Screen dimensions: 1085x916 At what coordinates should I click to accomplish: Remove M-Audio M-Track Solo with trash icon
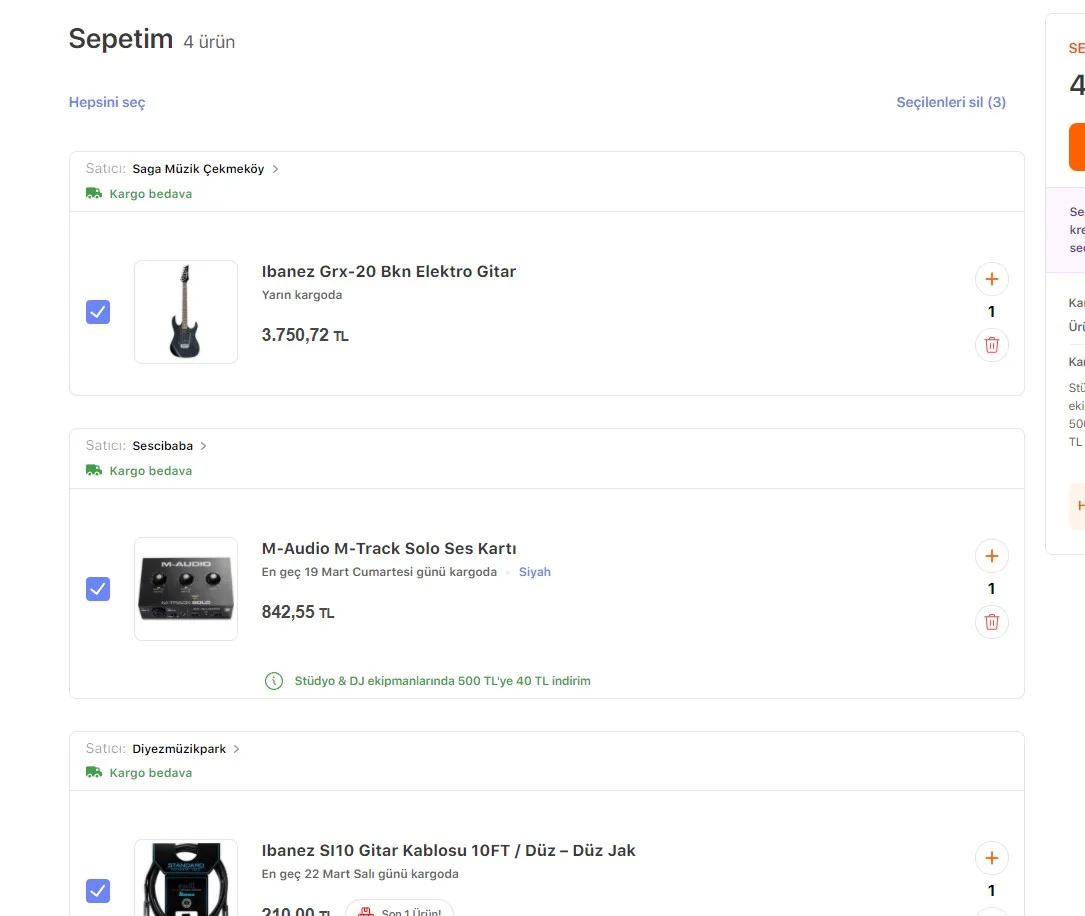pyautogui.click(x=991, y=622)
